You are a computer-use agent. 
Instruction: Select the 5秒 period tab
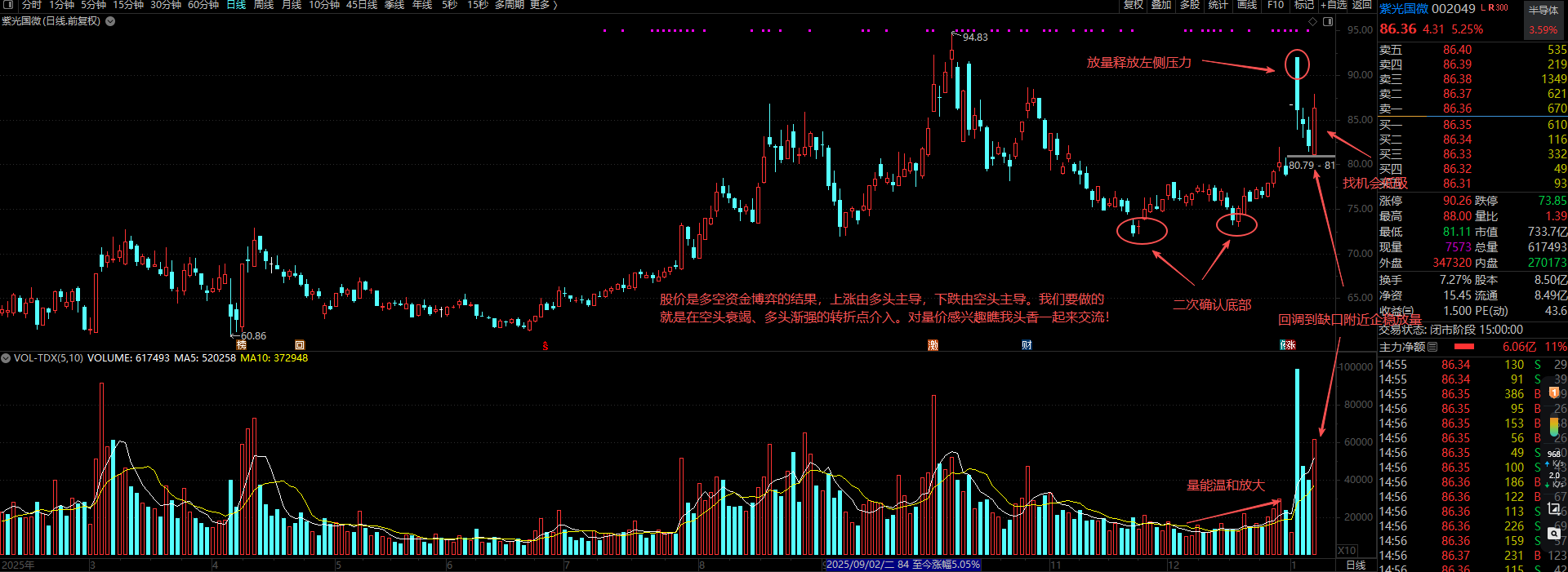tap(449, 5)
